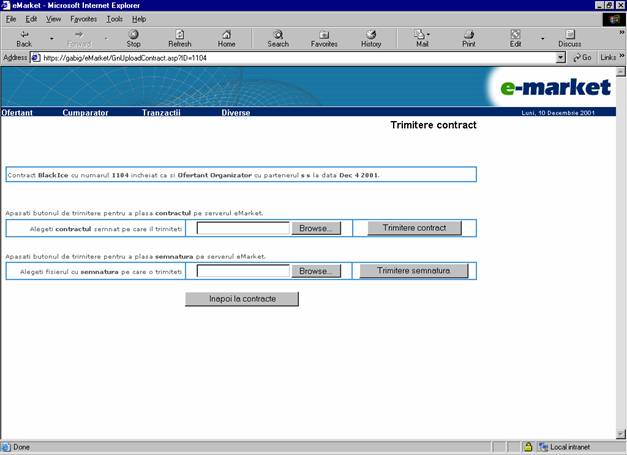Open the Tranzactii navigation menu

click(161, 113)
